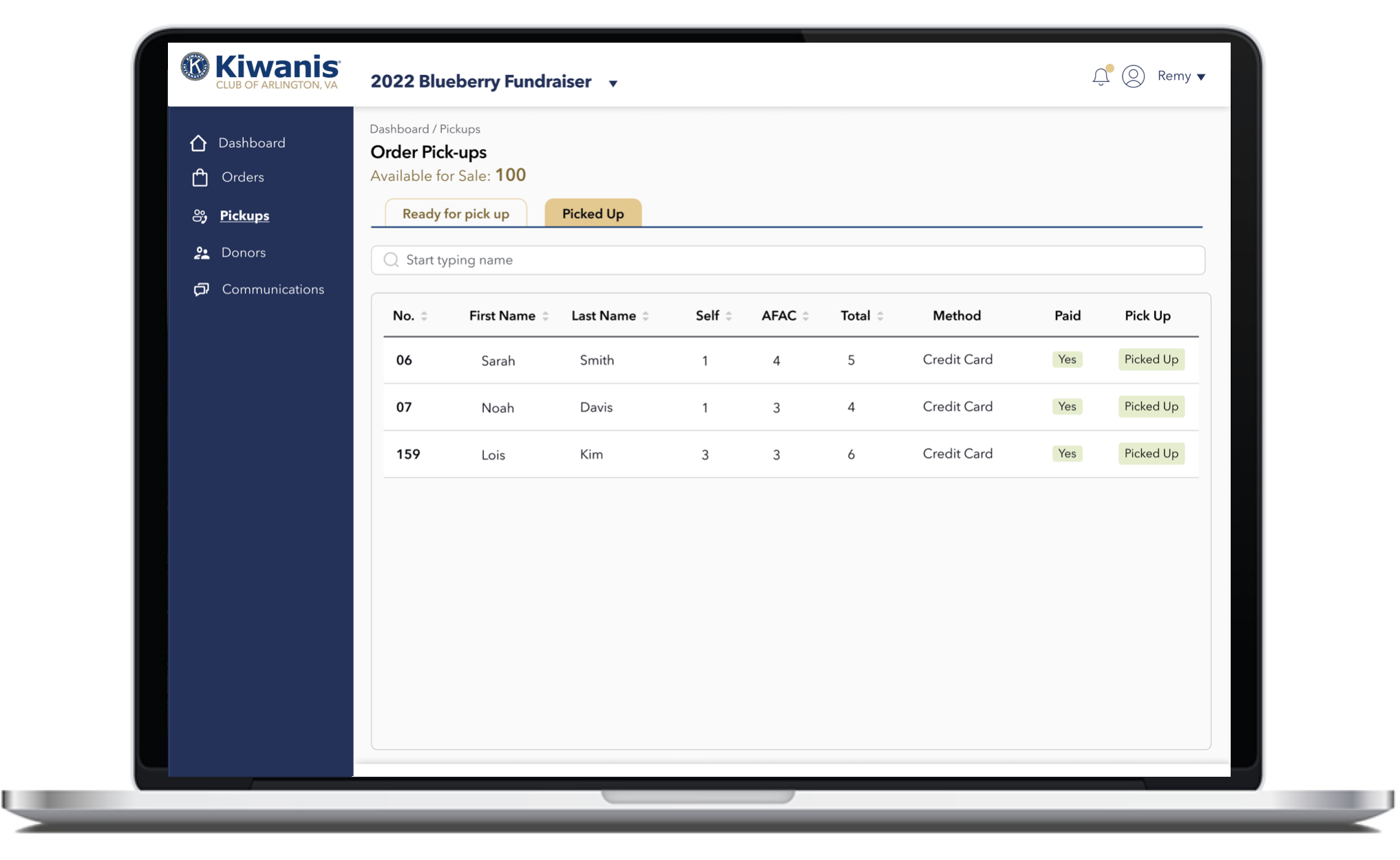Click first name Noah

498,407
